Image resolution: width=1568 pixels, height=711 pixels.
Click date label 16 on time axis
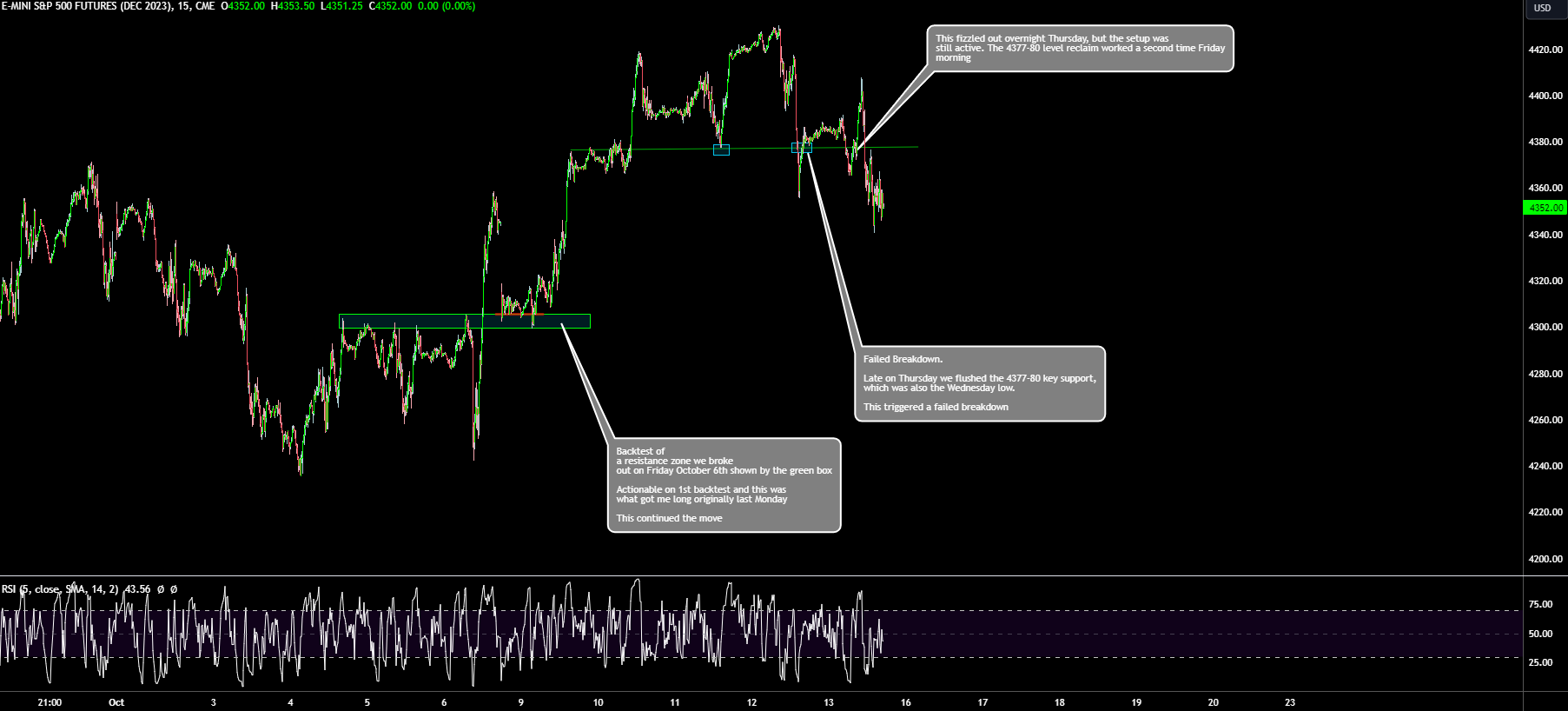[x=906, y=702]
